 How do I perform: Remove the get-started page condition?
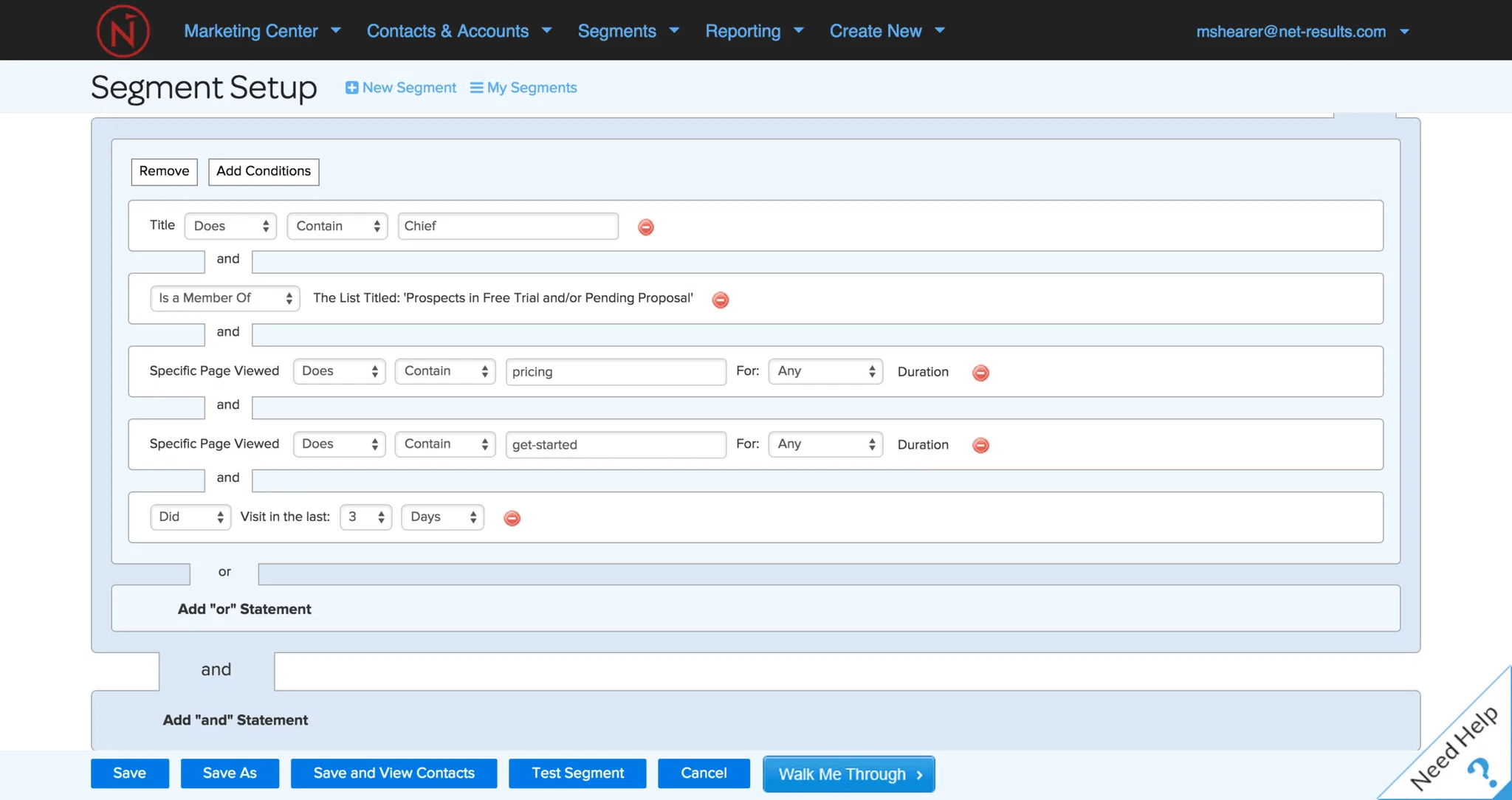click(980, 445)
